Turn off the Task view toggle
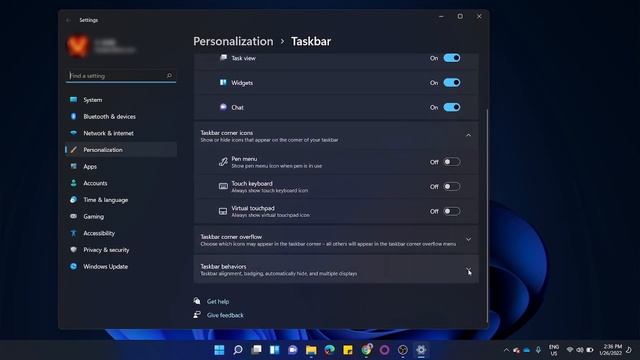 [x=451, y=58]
